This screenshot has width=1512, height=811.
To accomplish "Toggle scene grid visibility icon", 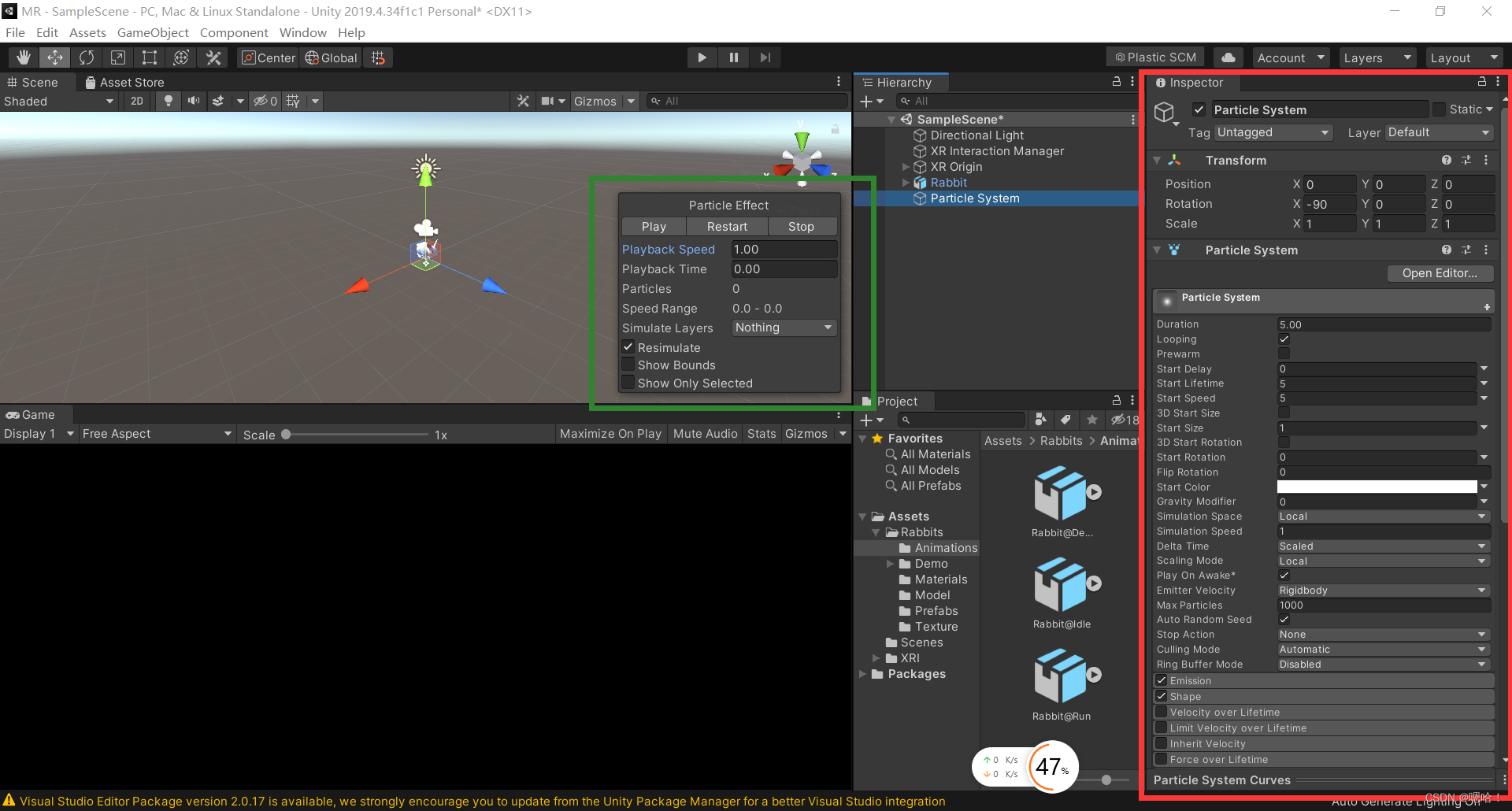I will 293,101.
